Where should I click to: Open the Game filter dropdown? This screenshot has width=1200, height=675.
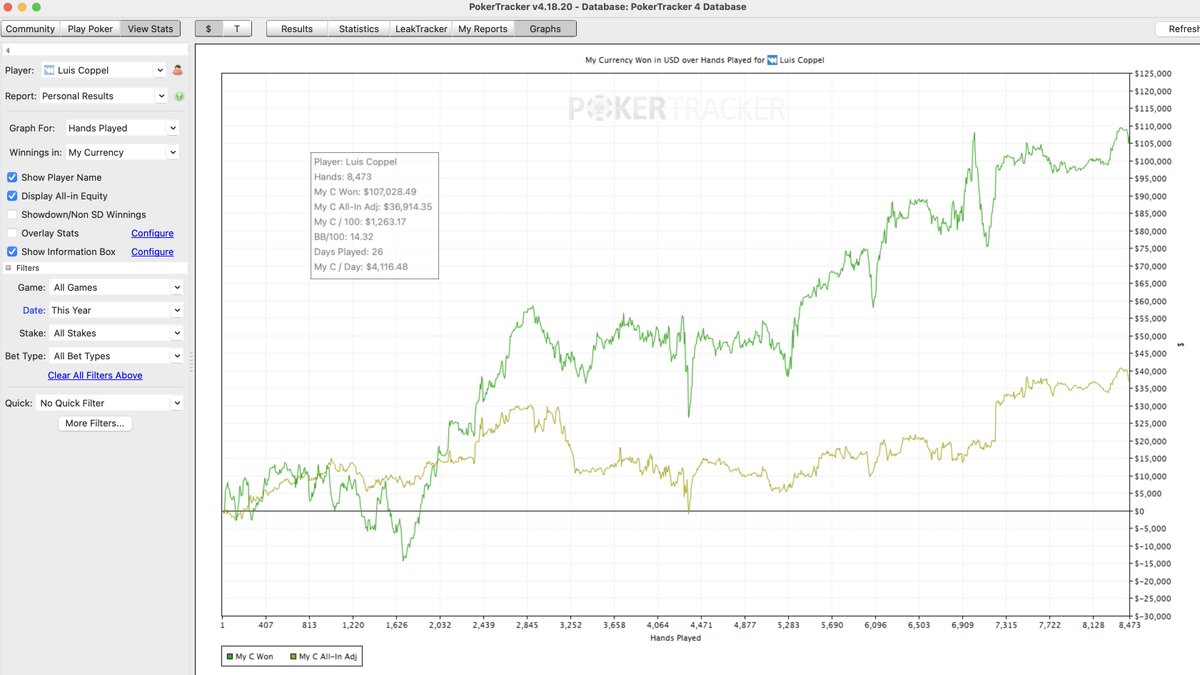pos(116,287)
